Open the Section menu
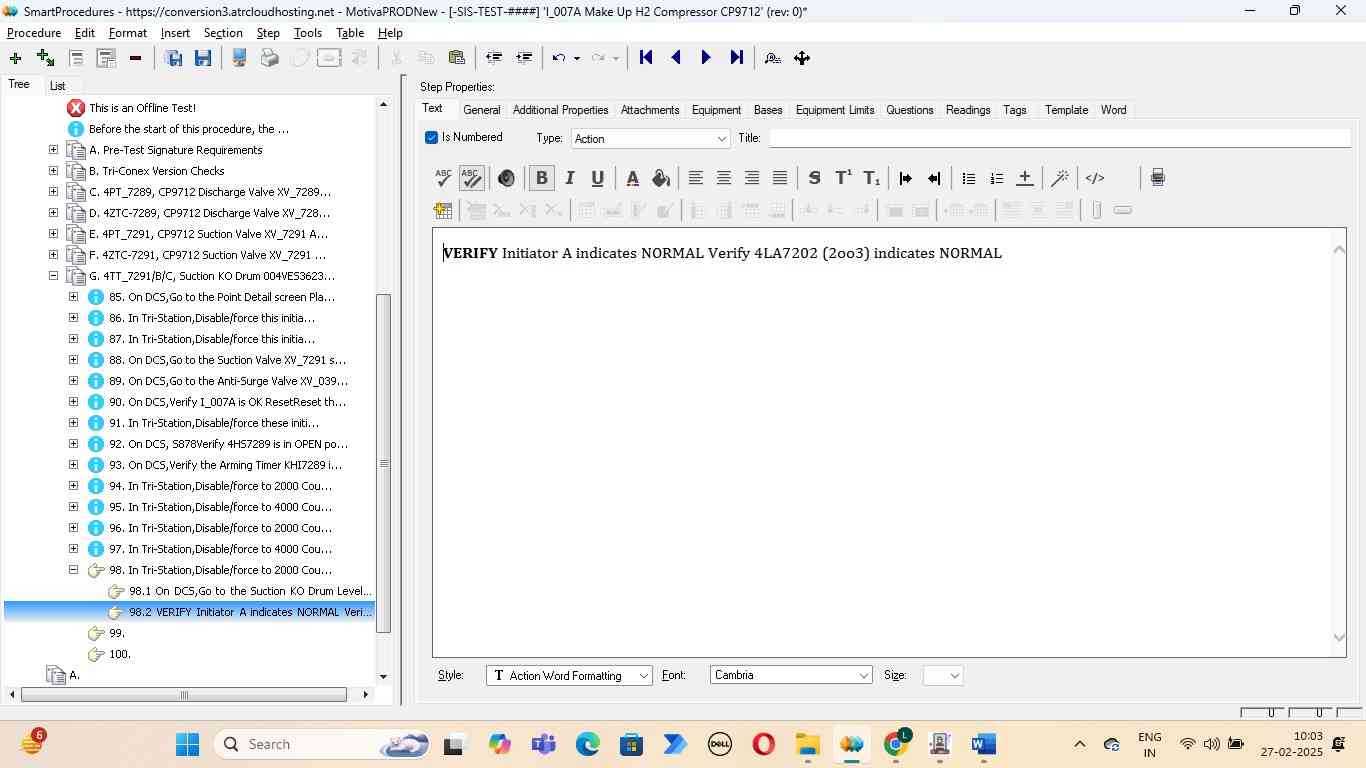This screenshot has width=1366, height=768. click(223, 33)
